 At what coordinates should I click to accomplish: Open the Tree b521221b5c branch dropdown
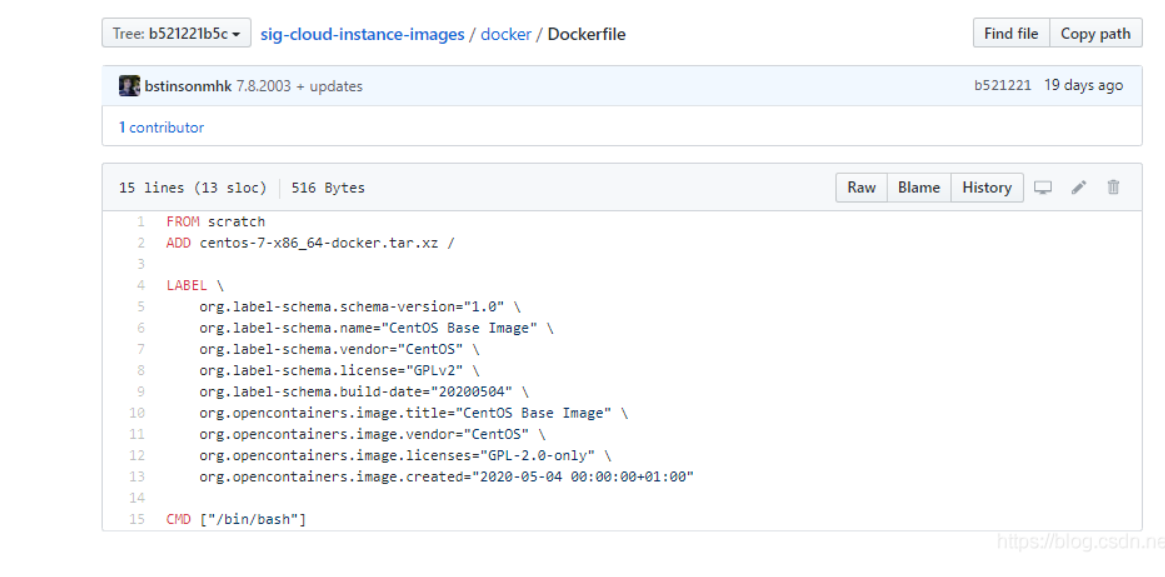[176, 34]
